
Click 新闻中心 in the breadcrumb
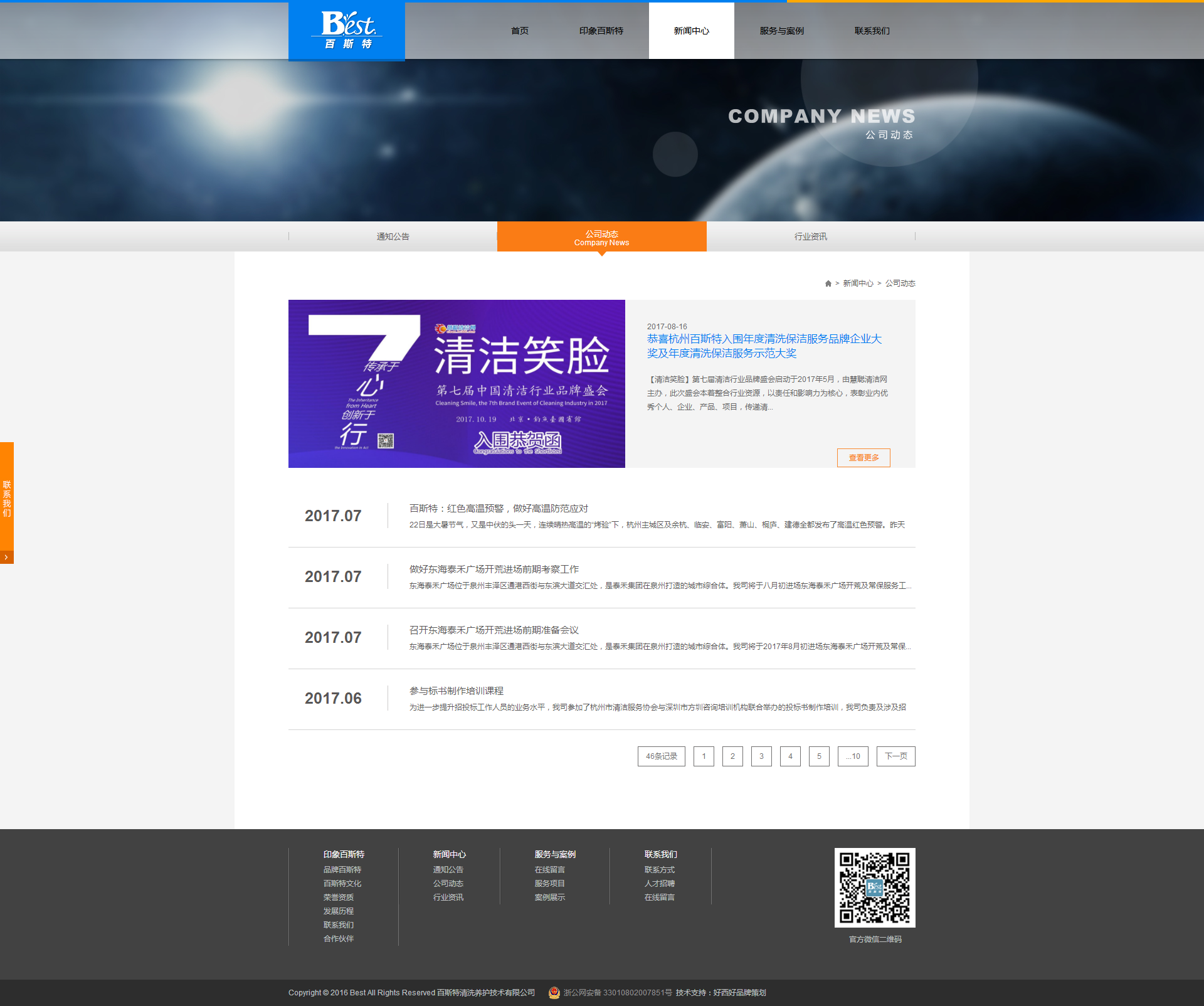pos(857,283)
